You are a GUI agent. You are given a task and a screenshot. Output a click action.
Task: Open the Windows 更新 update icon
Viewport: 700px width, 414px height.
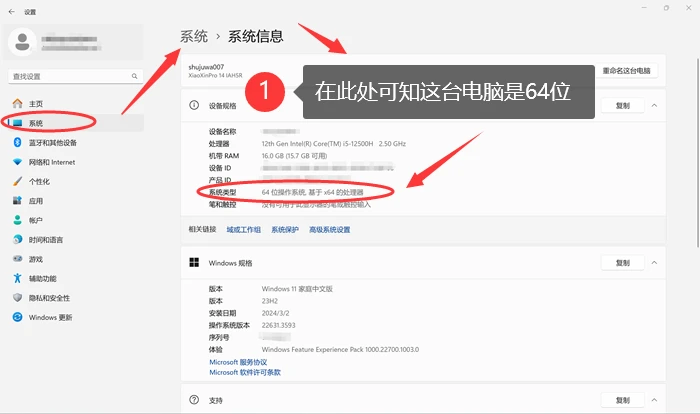17,317
